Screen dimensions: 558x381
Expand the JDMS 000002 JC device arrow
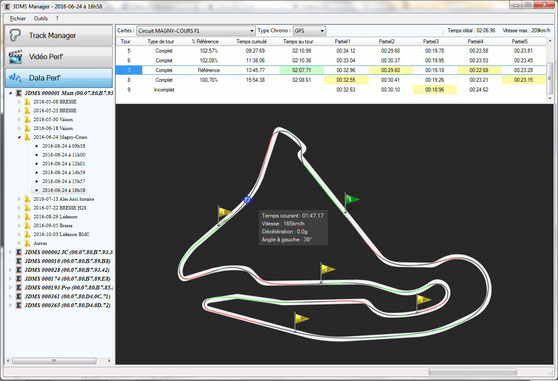click(x=10, y=252)
